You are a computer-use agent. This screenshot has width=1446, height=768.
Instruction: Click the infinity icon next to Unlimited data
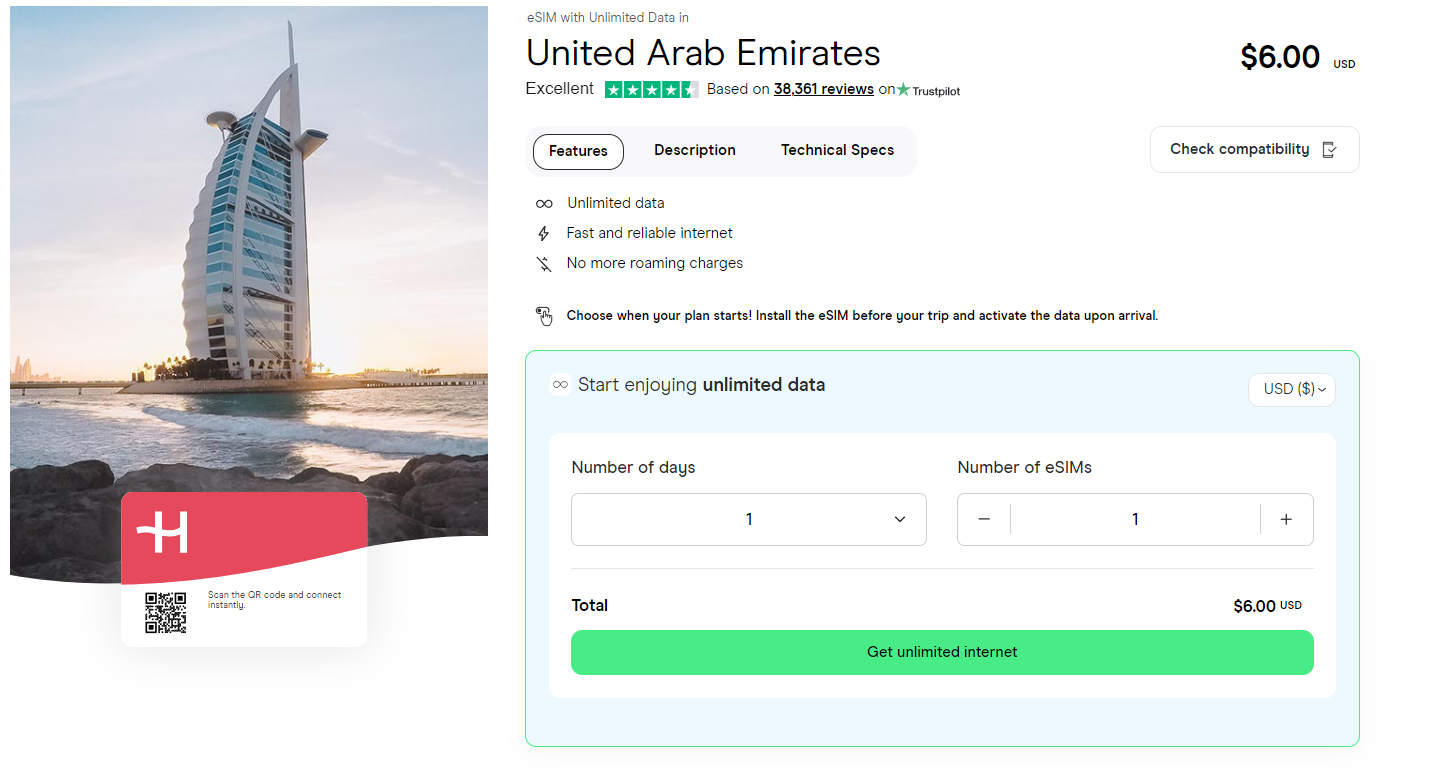coord(544,203)
